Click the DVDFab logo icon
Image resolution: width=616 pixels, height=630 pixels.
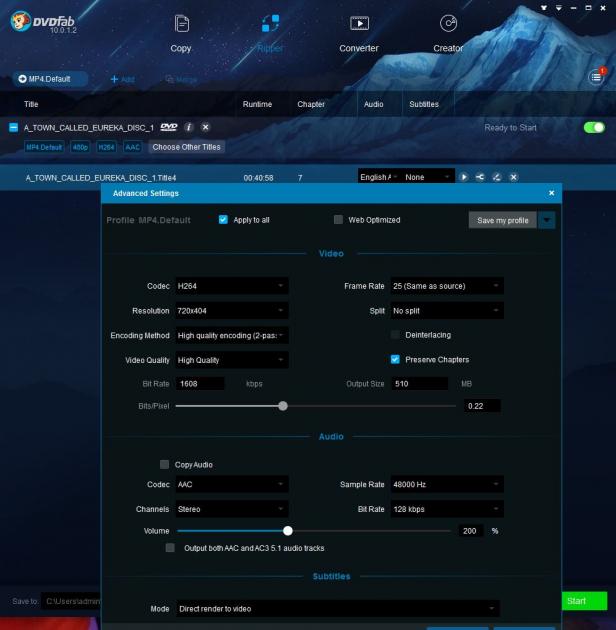(x=20, y=21)
